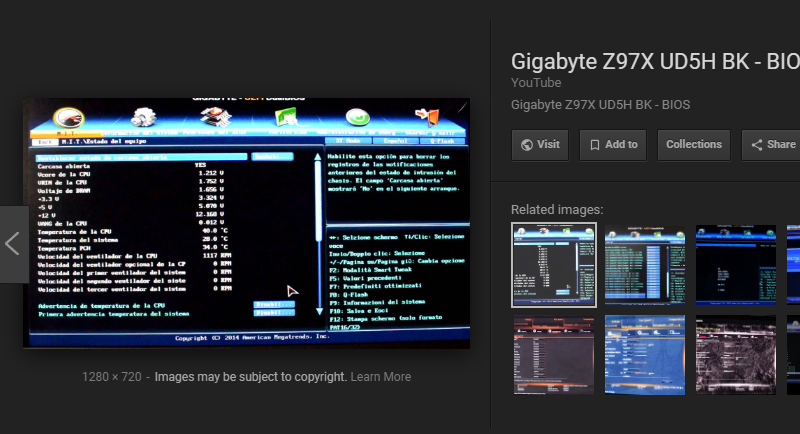The width and height of the screenshot is (800, 434).
Task: Open the gray textured BIOS related thumbnail
Action: (736, 355)
